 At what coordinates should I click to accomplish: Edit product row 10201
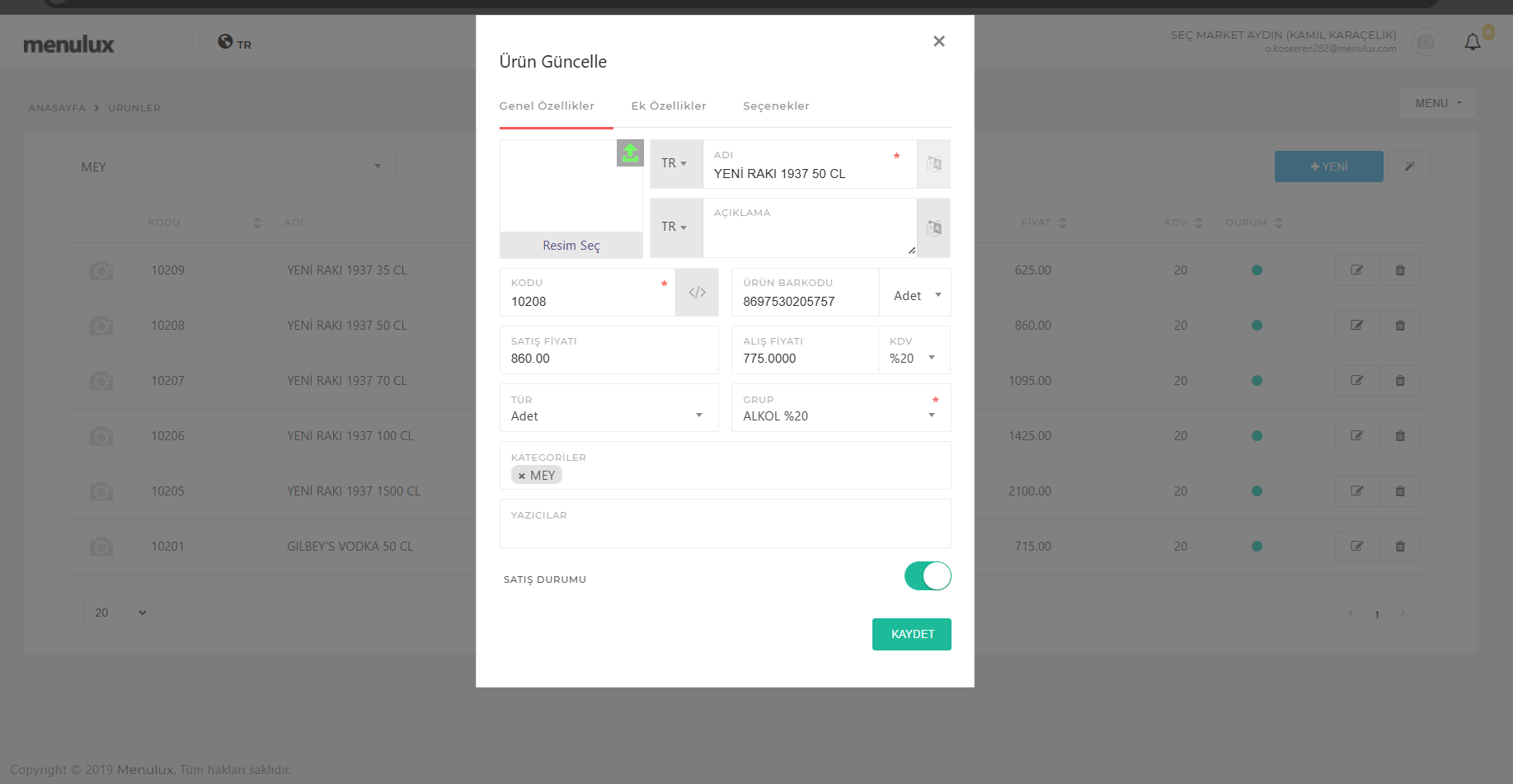1356,547
